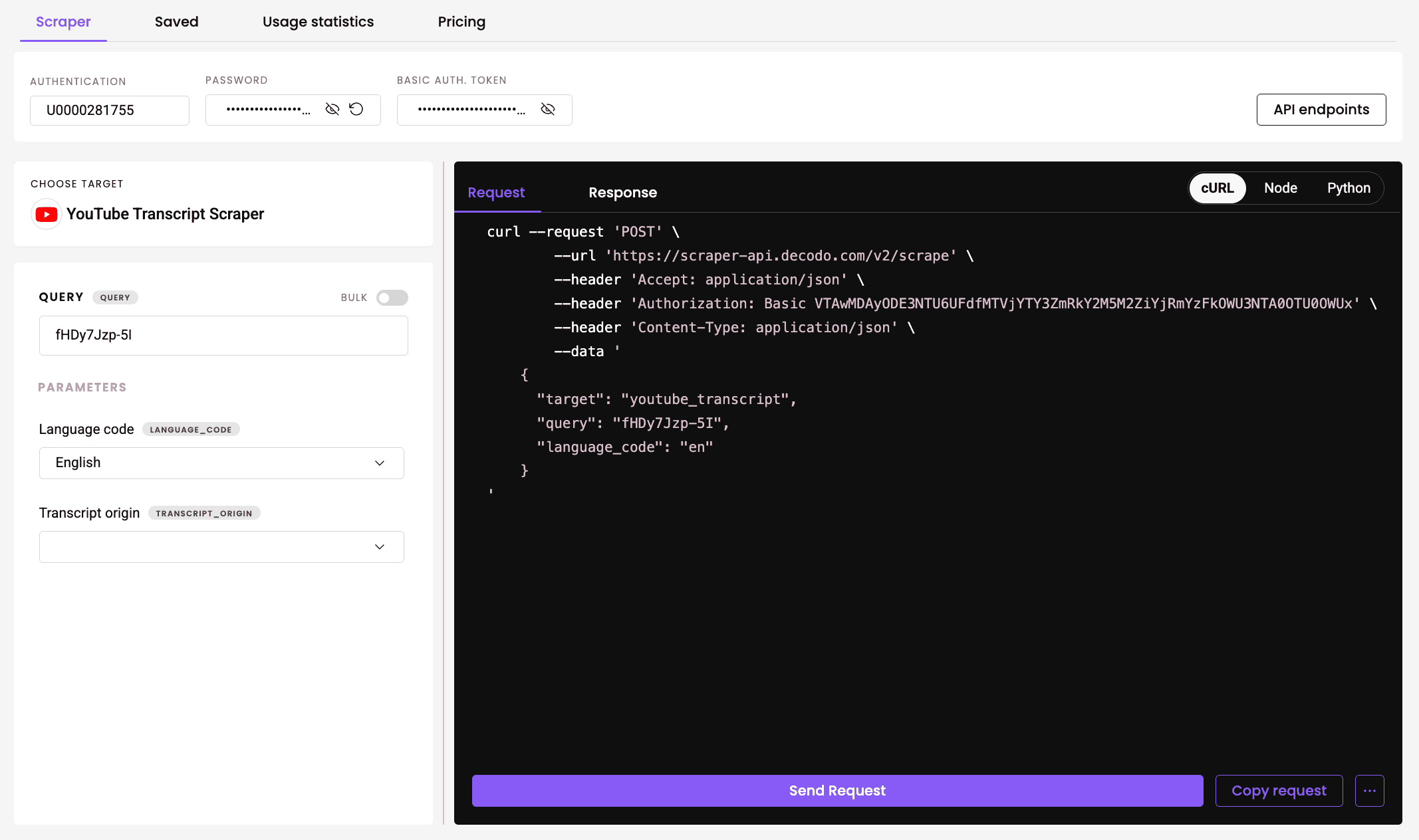
Task: Click the curl --request 'POST' line
Action: [x=583, y=232]
